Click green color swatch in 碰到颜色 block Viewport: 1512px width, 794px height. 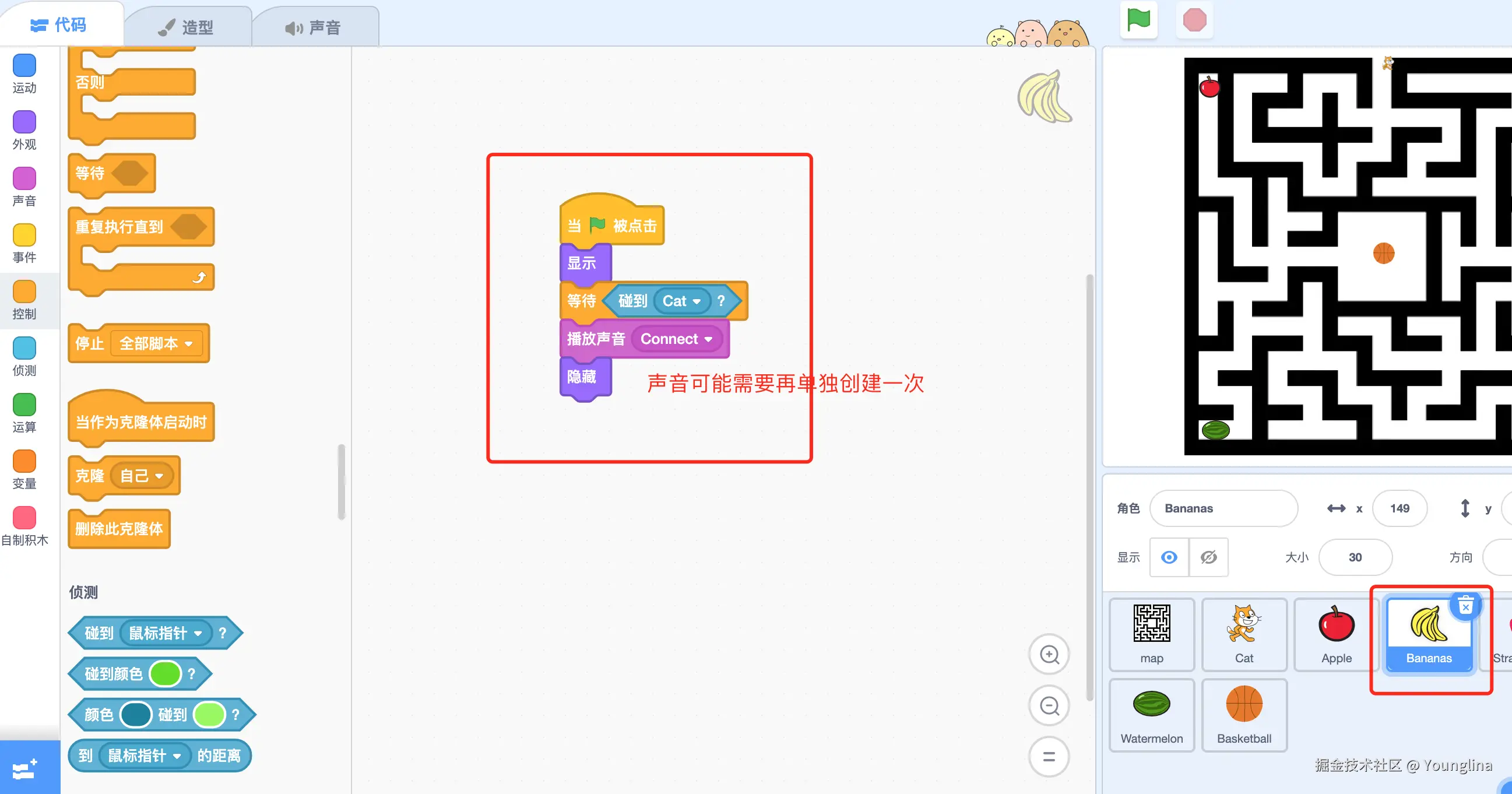point(166,674)
